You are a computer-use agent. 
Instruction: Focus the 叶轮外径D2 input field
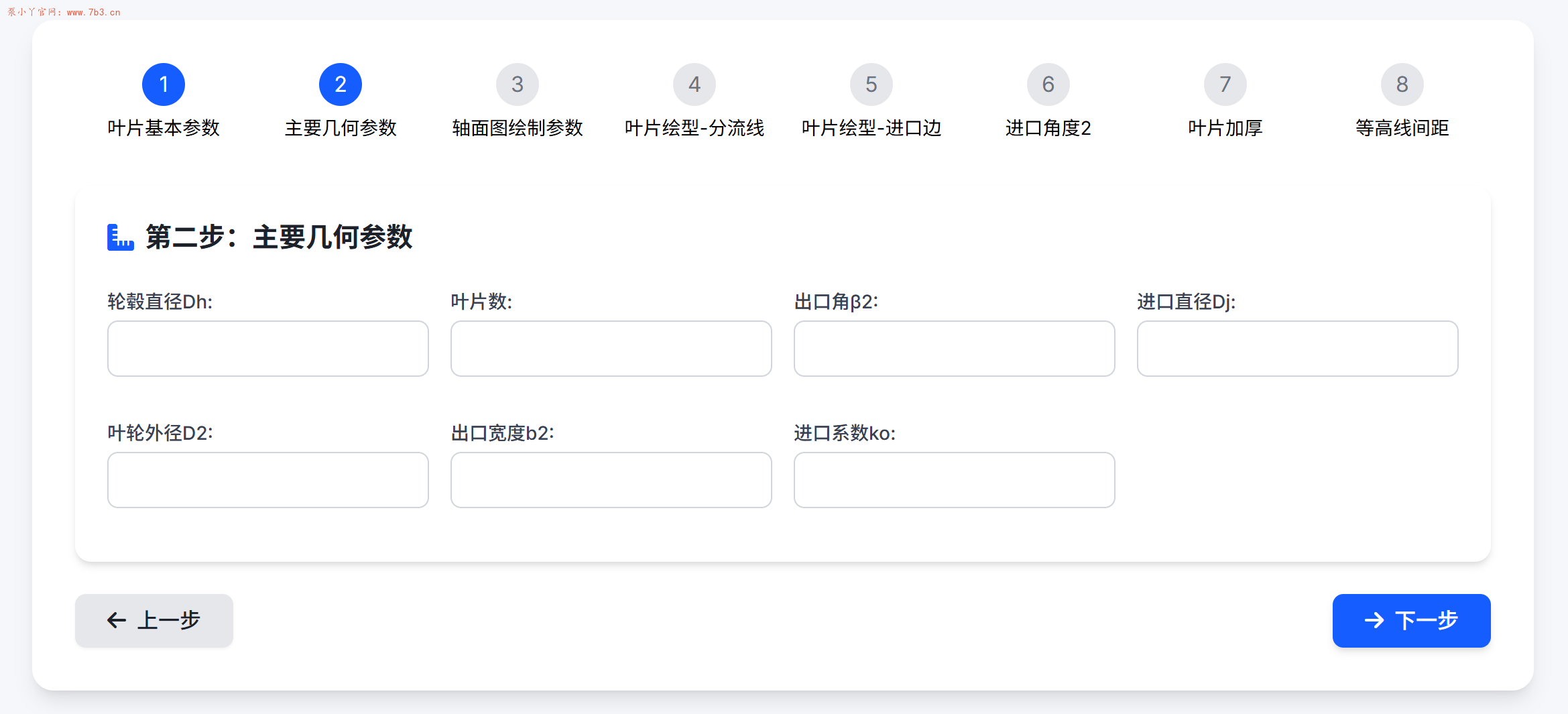pyautogui.click(x=268, y=480)
